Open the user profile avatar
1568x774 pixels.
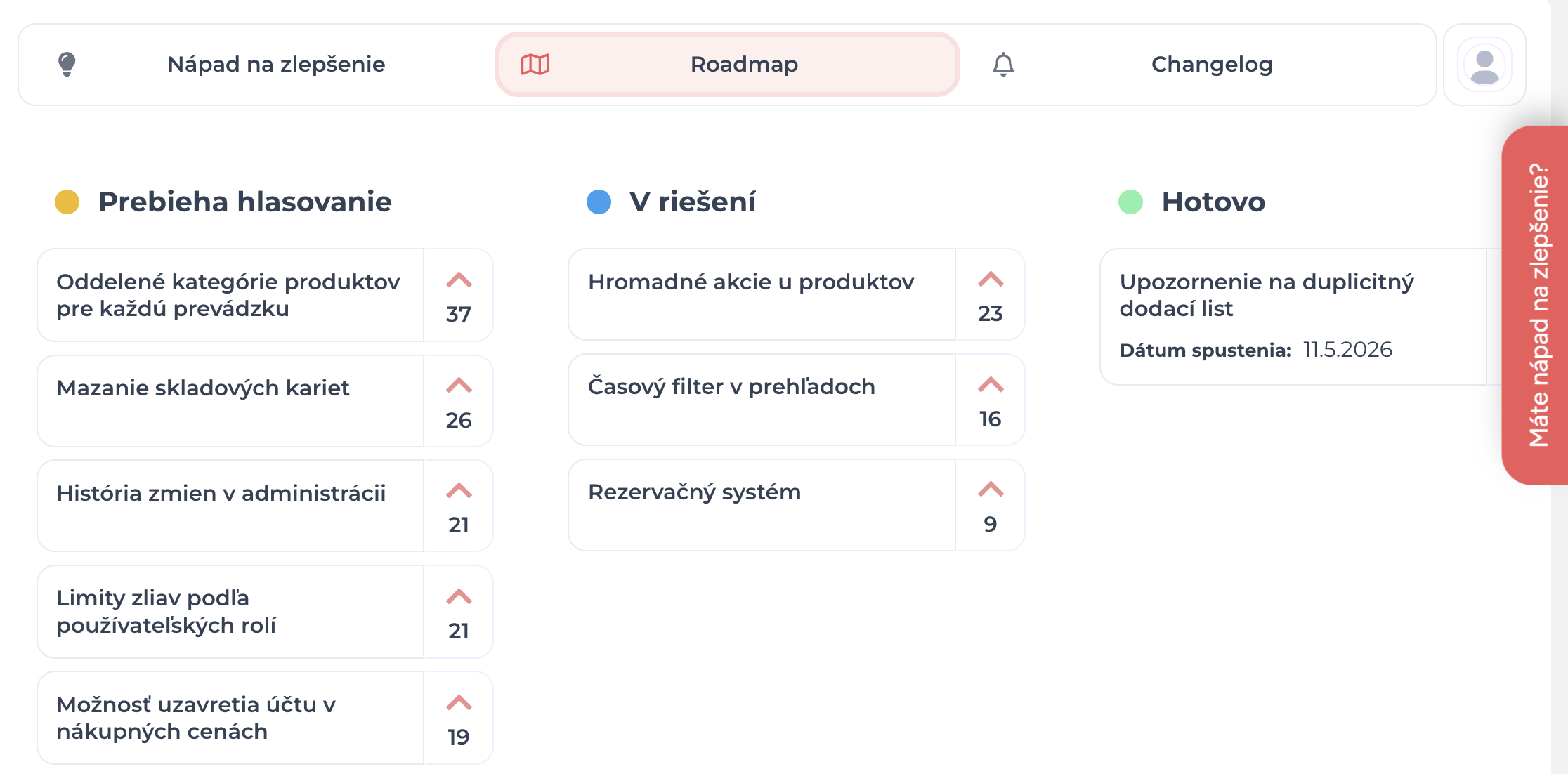pos(1484,65)
